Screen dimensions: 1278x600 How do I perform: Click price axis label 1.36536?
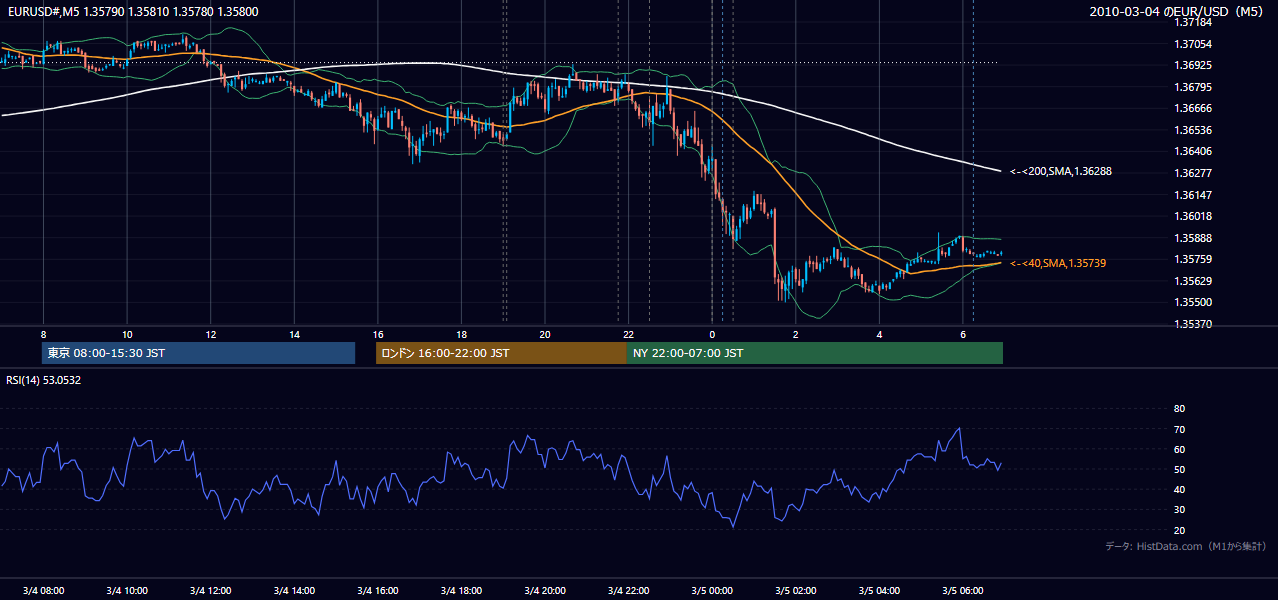click(1193, 130)
